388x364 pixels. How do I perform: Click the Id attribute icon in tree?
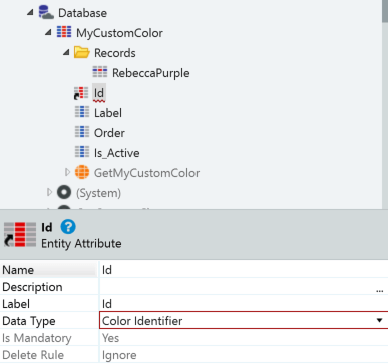pos(81,93)
